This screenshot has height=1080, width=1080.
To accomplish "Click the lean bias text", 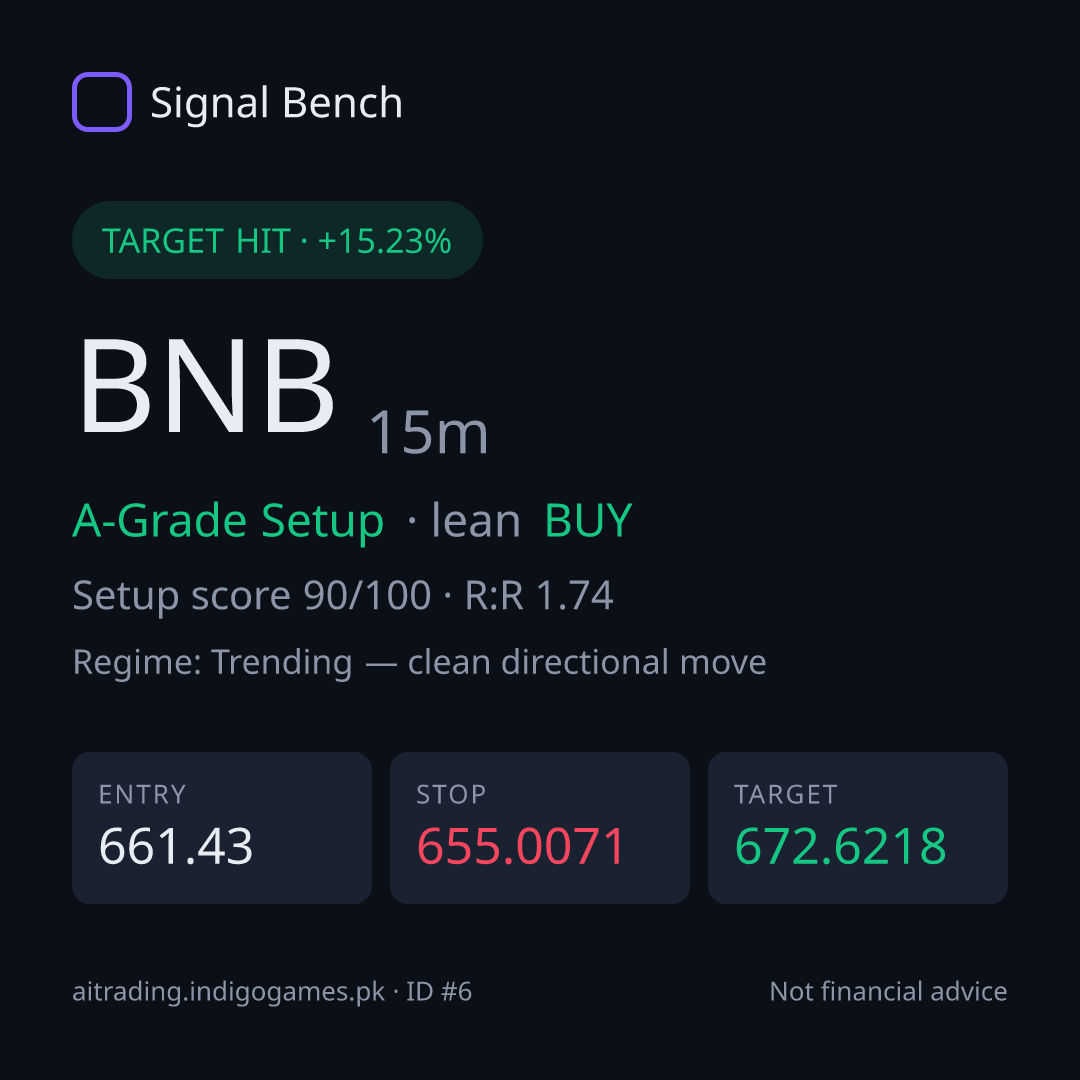I will 475,520.
